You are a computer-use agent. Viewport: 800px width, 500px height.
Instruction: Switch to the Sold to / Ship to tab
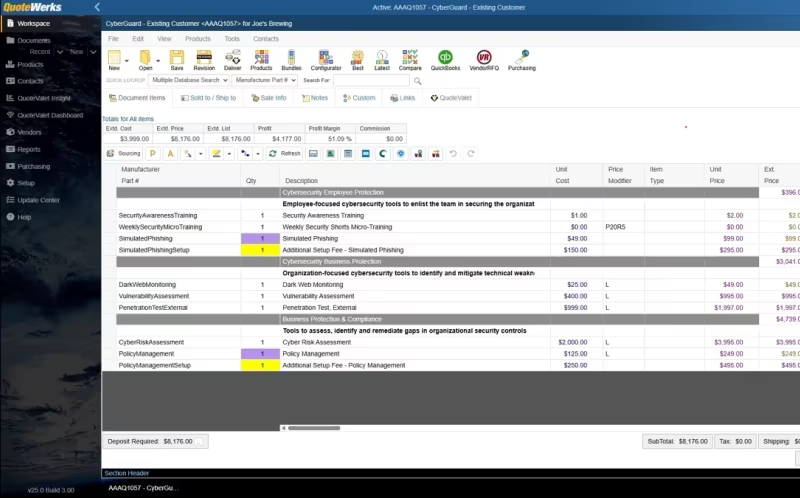tap(208, 98)
